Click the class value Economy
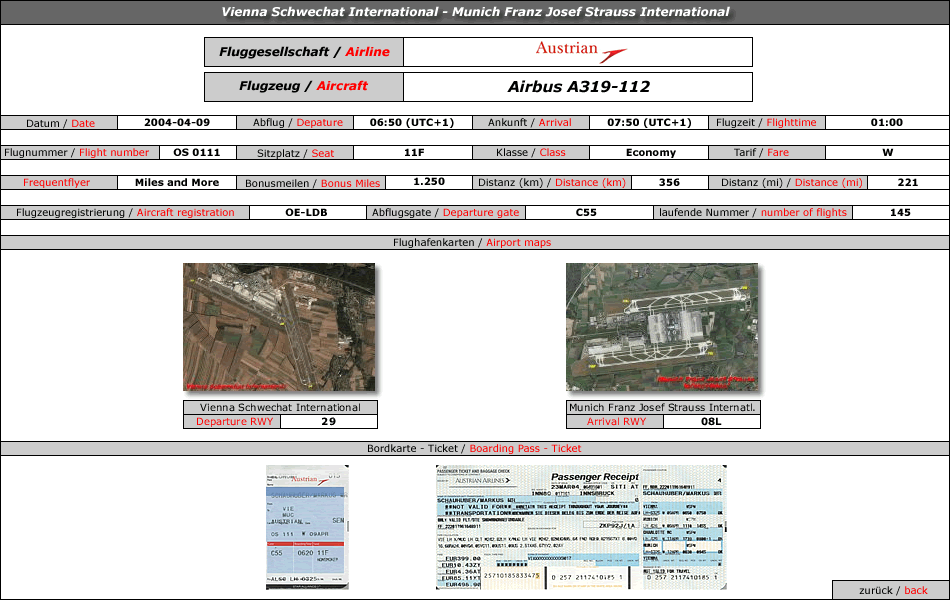Image resolution: width=950 pixels, height=600 pixels. [x=651, y=153]
